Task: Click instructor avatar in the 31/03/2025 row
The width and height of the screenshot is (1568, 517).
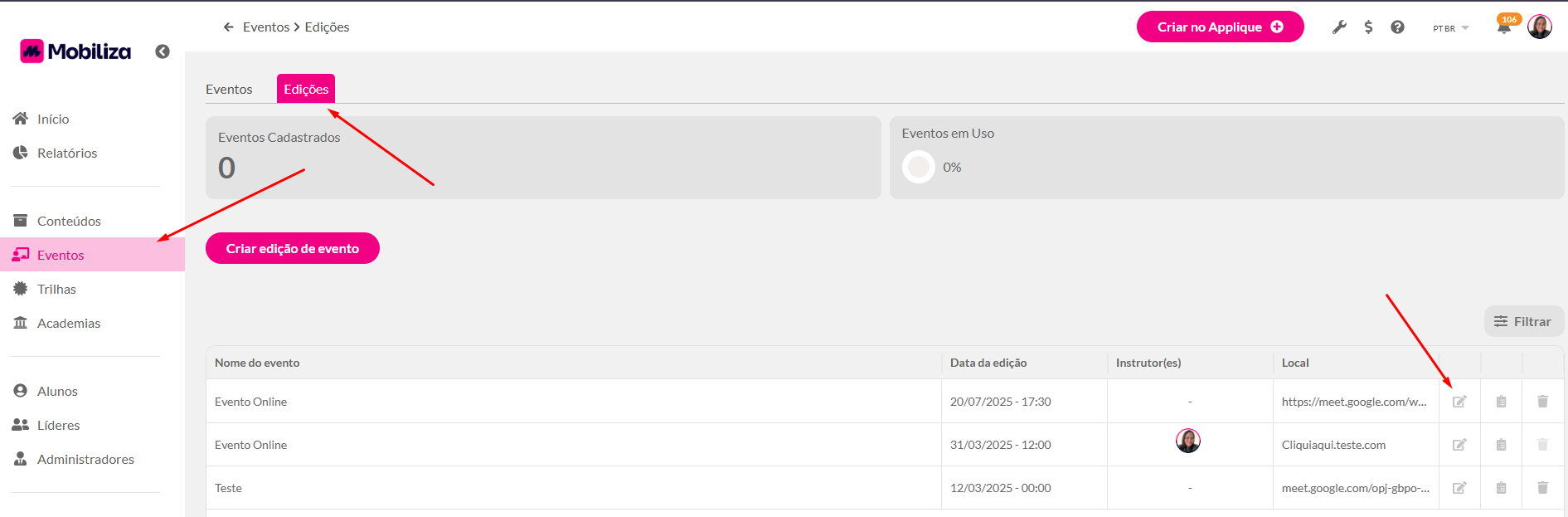Action: point(1187,441)
